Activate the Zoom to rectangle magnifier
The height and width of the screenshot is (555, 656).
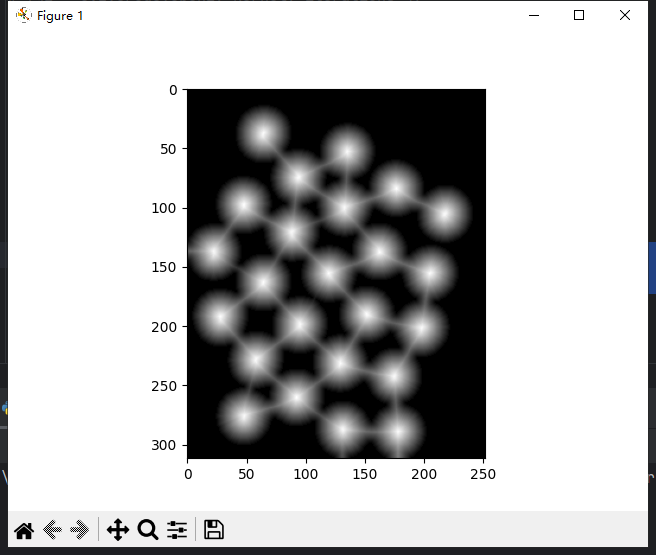pyautogui.click(x=148, y=530)
